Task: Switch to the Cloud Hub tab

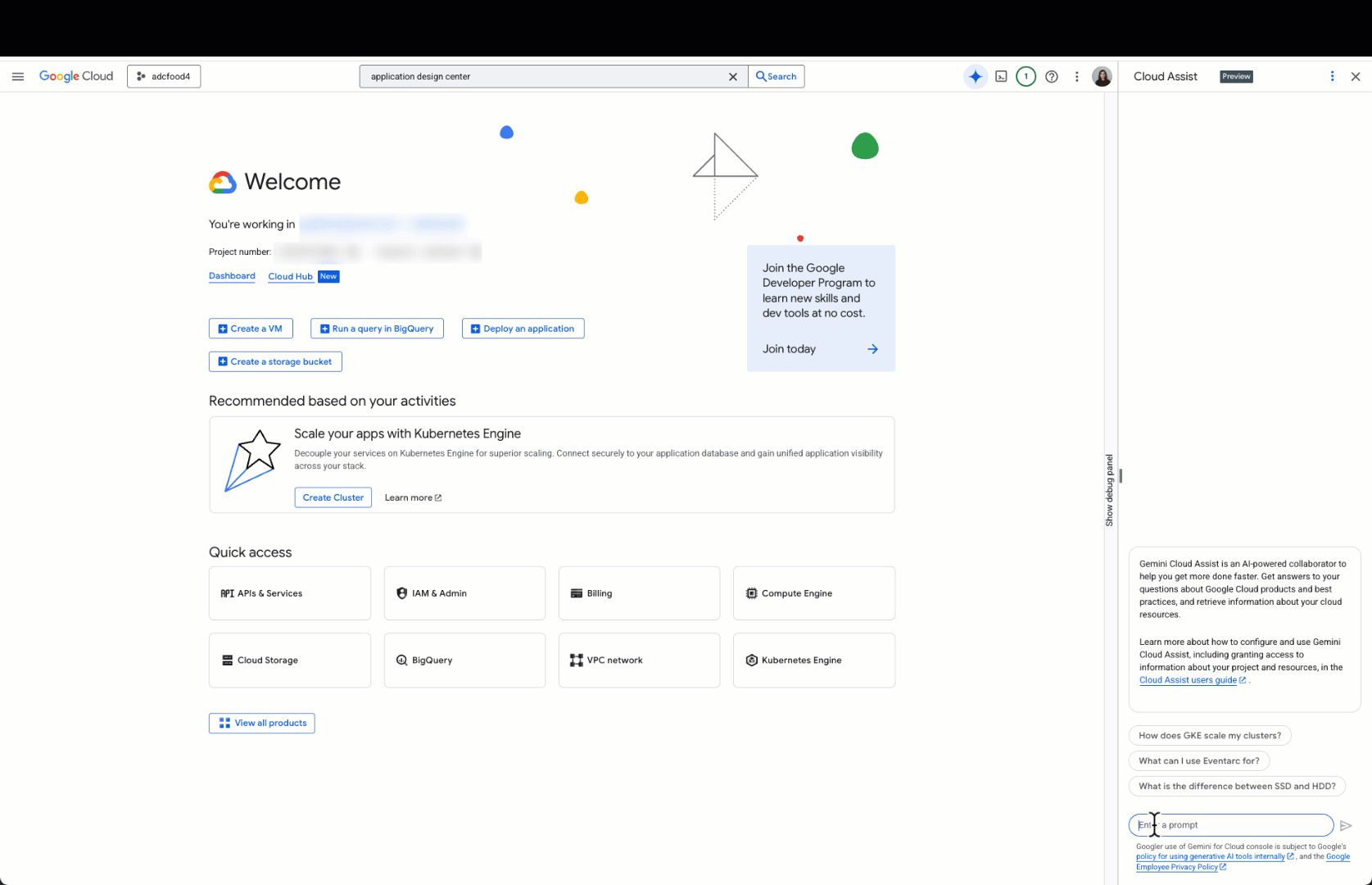Action: click(291, 276)
